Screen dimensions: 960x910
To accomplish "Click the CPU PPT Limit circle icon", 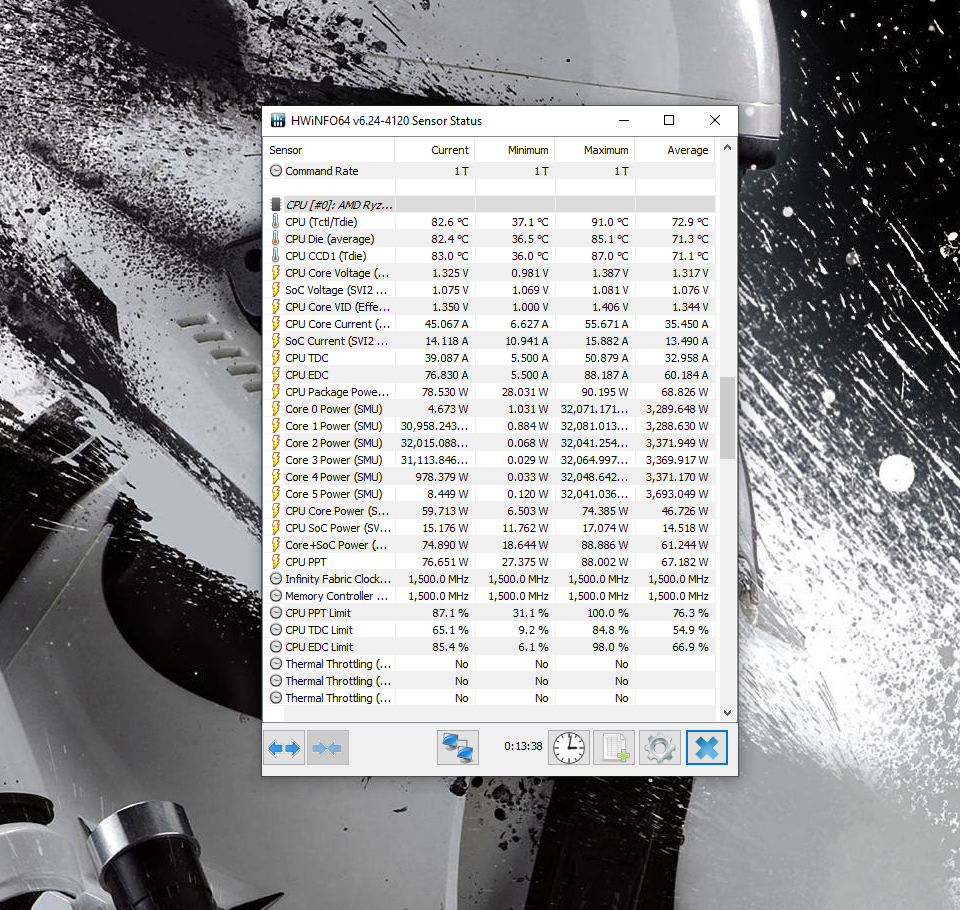I will [x=276, y=613].
